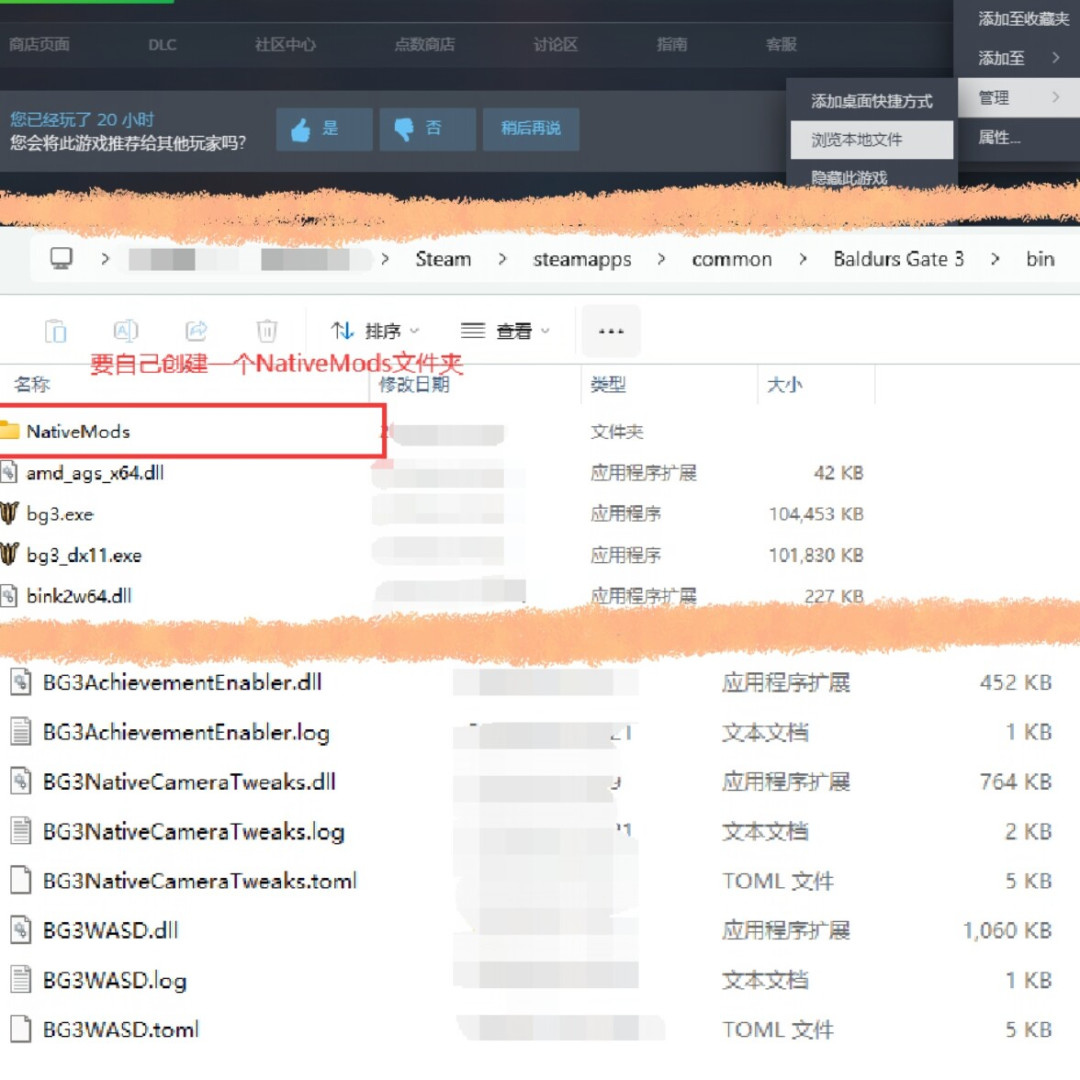Click the BG3WASD.dll file icon
This screenshot has width=1080, height=1080.
coord(21,930)
